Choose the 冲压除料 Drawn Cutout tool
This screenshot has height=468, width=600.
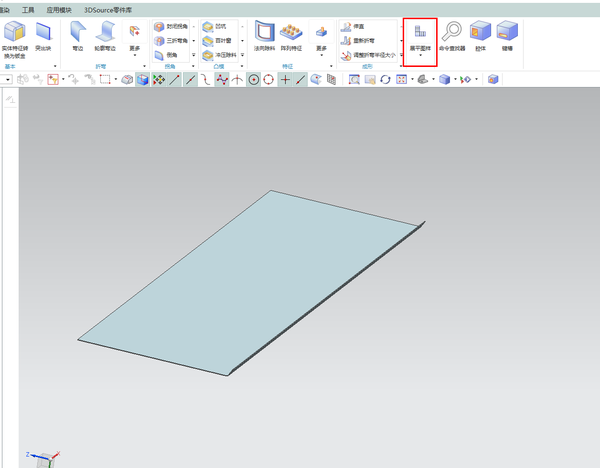[220, 55]
